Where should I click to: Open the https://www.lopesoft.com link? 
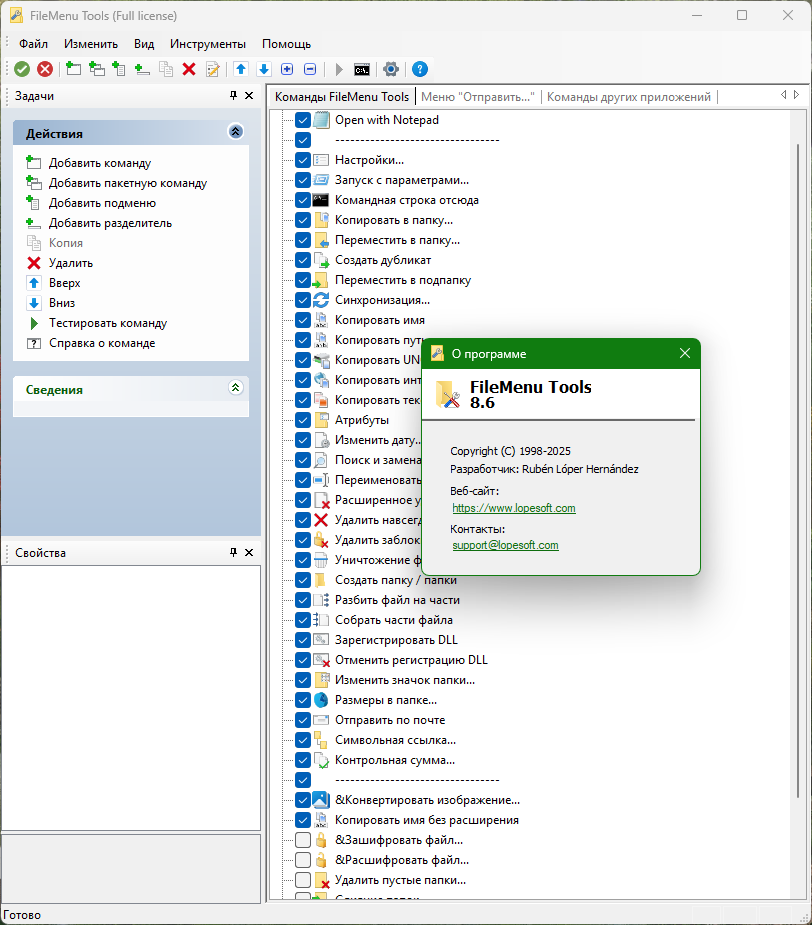[513, 508]
